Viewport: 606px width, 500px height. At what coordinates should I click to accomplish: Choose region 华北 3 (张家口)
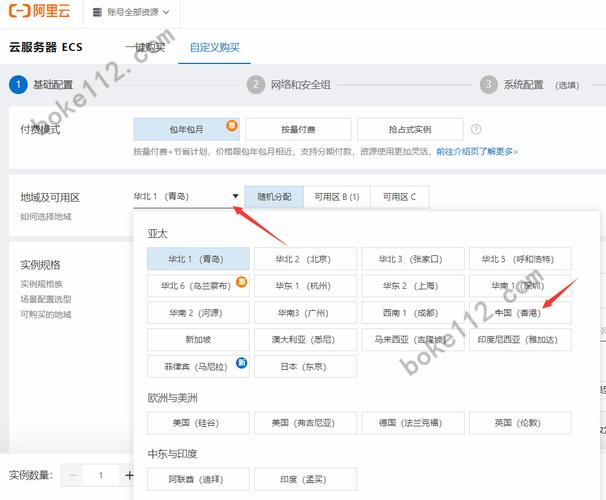click(x=413, y=259)
